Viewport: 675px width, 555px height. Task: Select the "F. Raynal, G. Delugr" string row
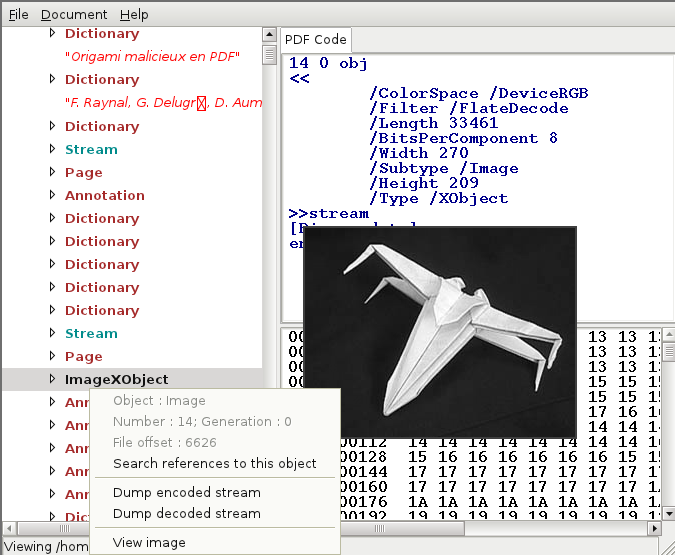click(163, 102)
